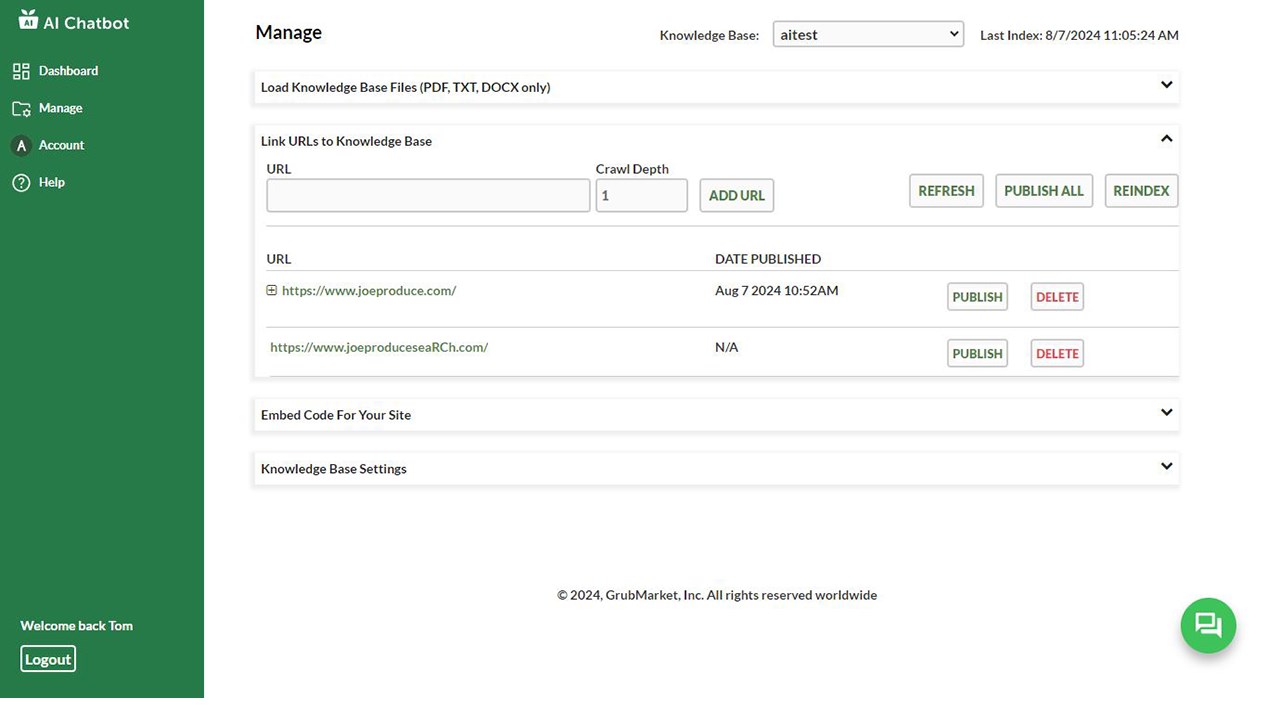Expand the joeproduce.com URL tree entry
Image resolution: width=1280 pixels, height=720 pixels.
pyautogui.click(x=271, y=290)
